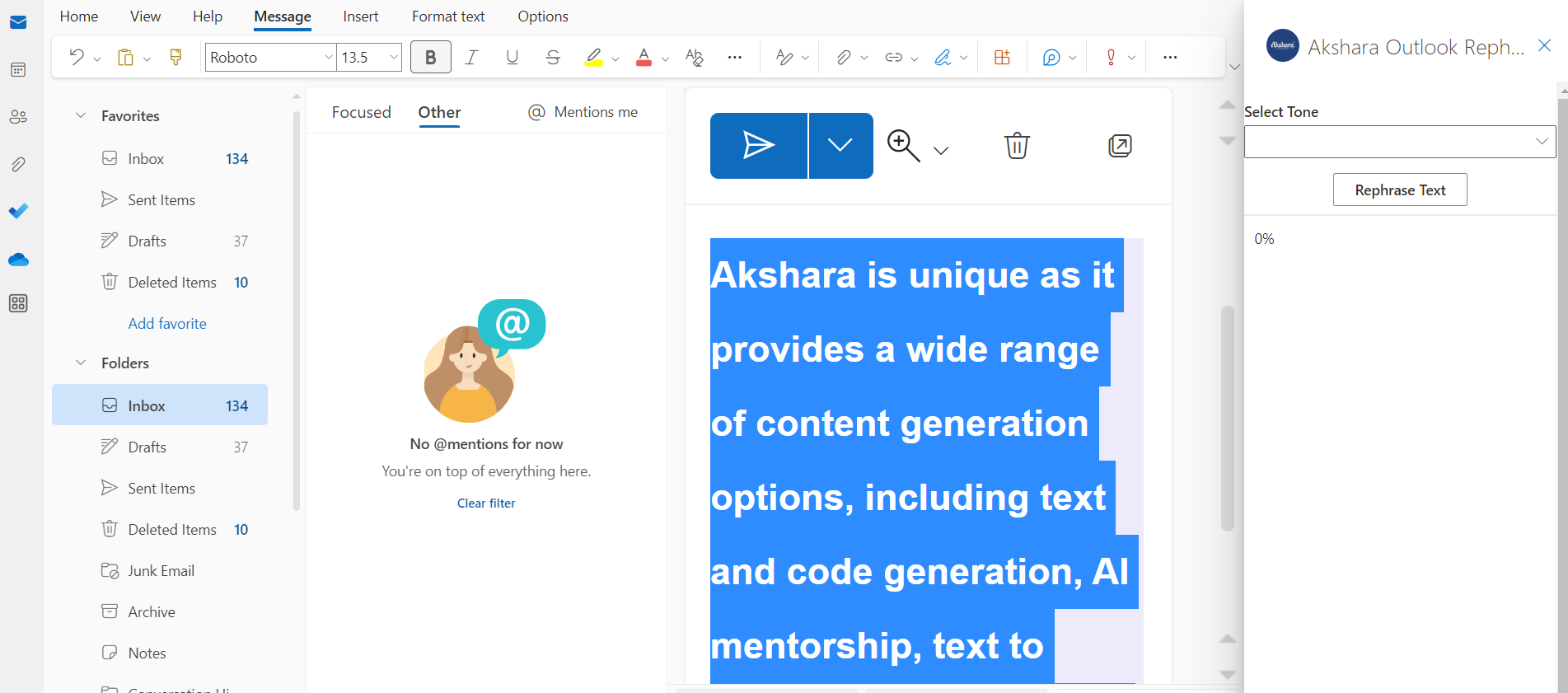1568x693 pixels.
Task: Click the attach file paperclip icon
Action: (x=844, y=57)
